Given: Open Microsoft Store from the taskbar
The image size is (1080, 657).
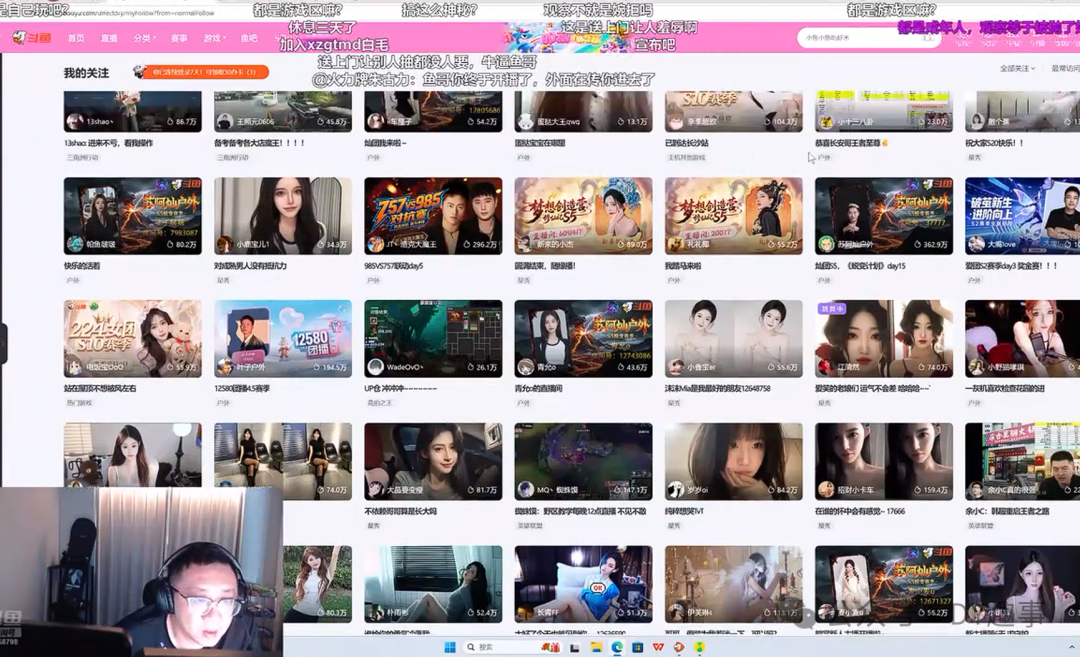Looking at the screenshot, I should (x=637, y=647).
